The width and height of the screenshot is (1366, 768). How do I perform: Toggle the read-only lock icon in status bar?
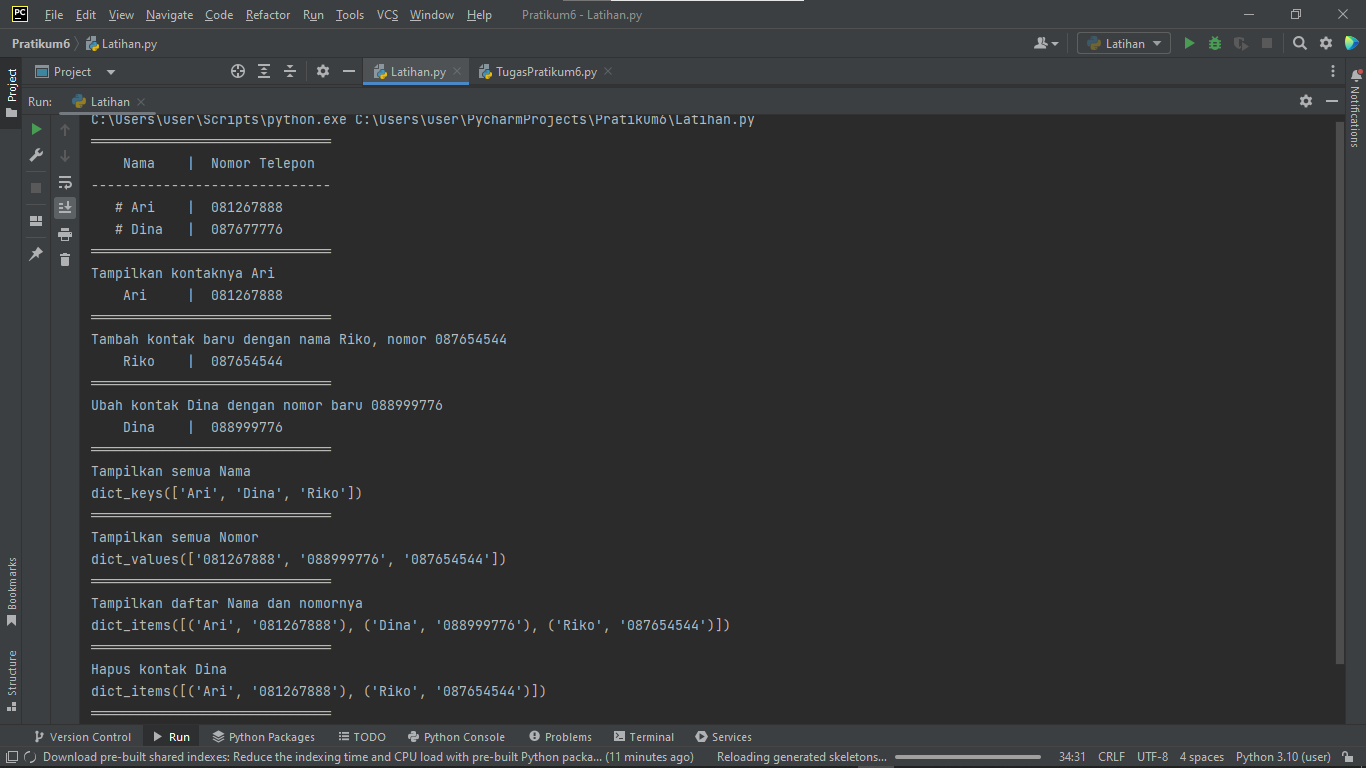point(1348,757)
